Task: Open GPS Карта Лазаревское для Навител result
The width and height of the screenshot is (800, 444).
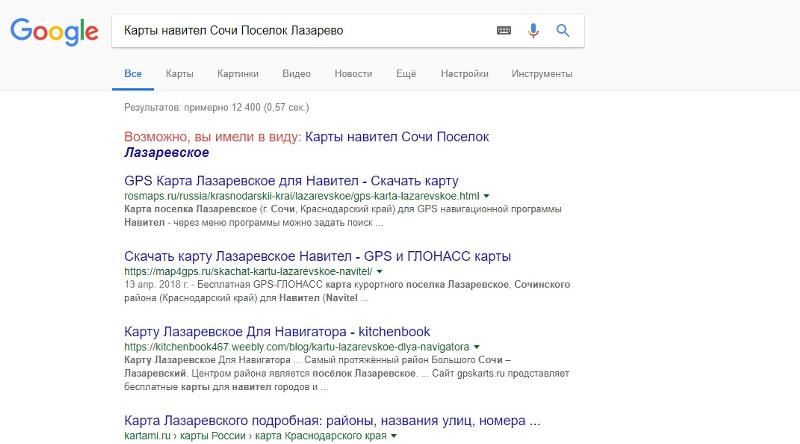Action: [291, 181]
